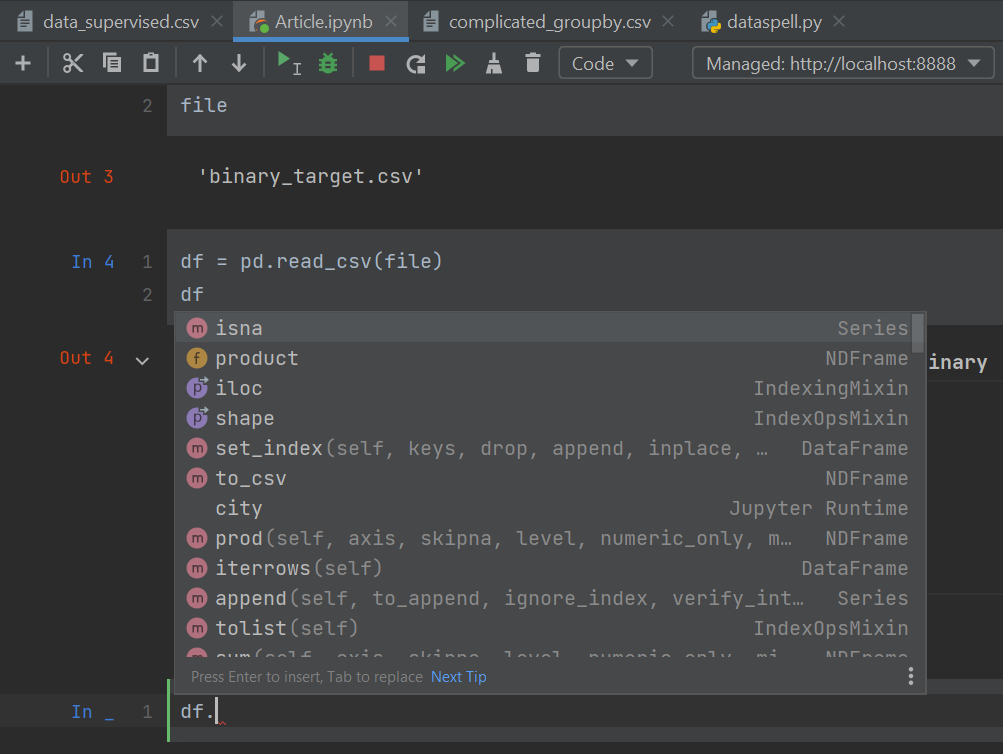Close the Article.ipynb tab
The width and height of the screenshot is (1003, 754).
click(391, 21)
